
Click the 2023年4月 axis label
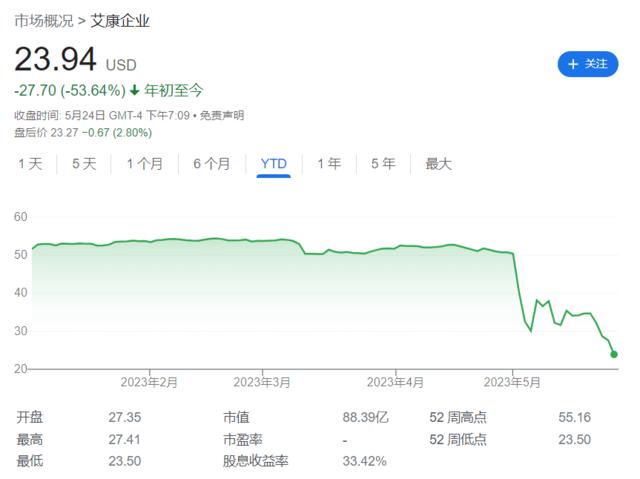point(395,382)
